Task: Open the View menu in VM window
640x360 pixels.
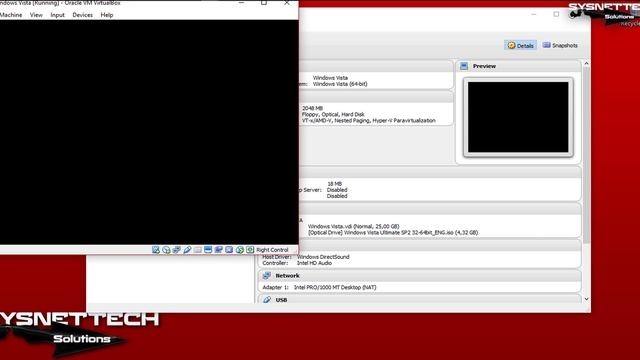Action: click(36, 15)
